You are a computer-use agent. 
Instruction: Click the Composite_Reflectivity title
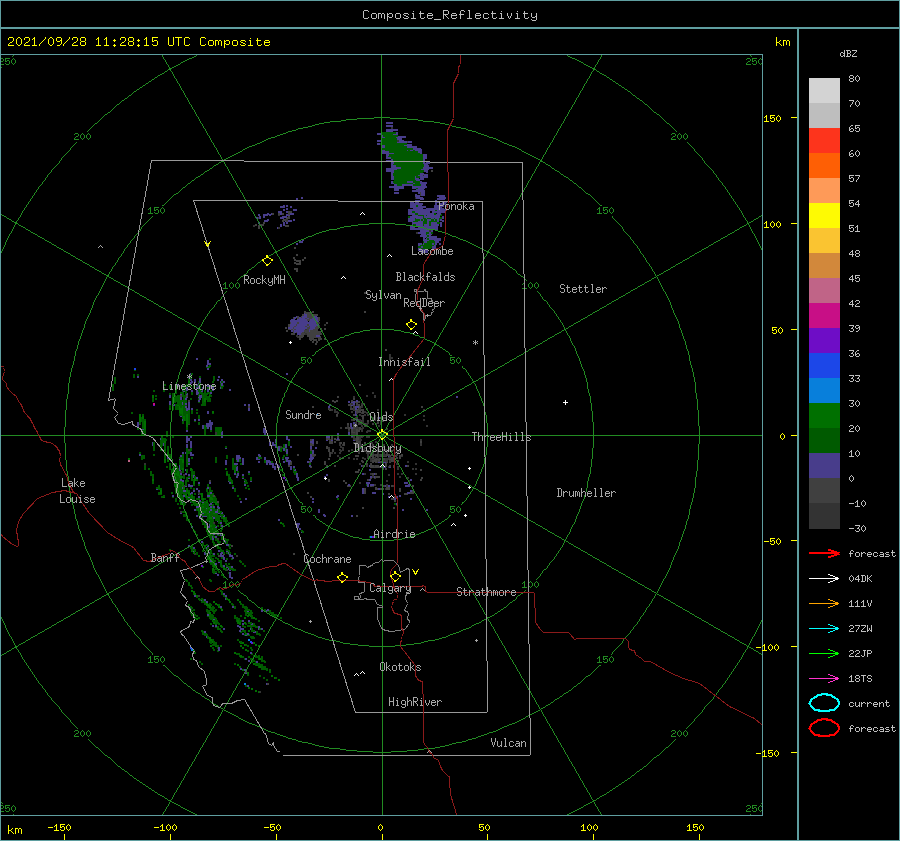tap(450, 15)
